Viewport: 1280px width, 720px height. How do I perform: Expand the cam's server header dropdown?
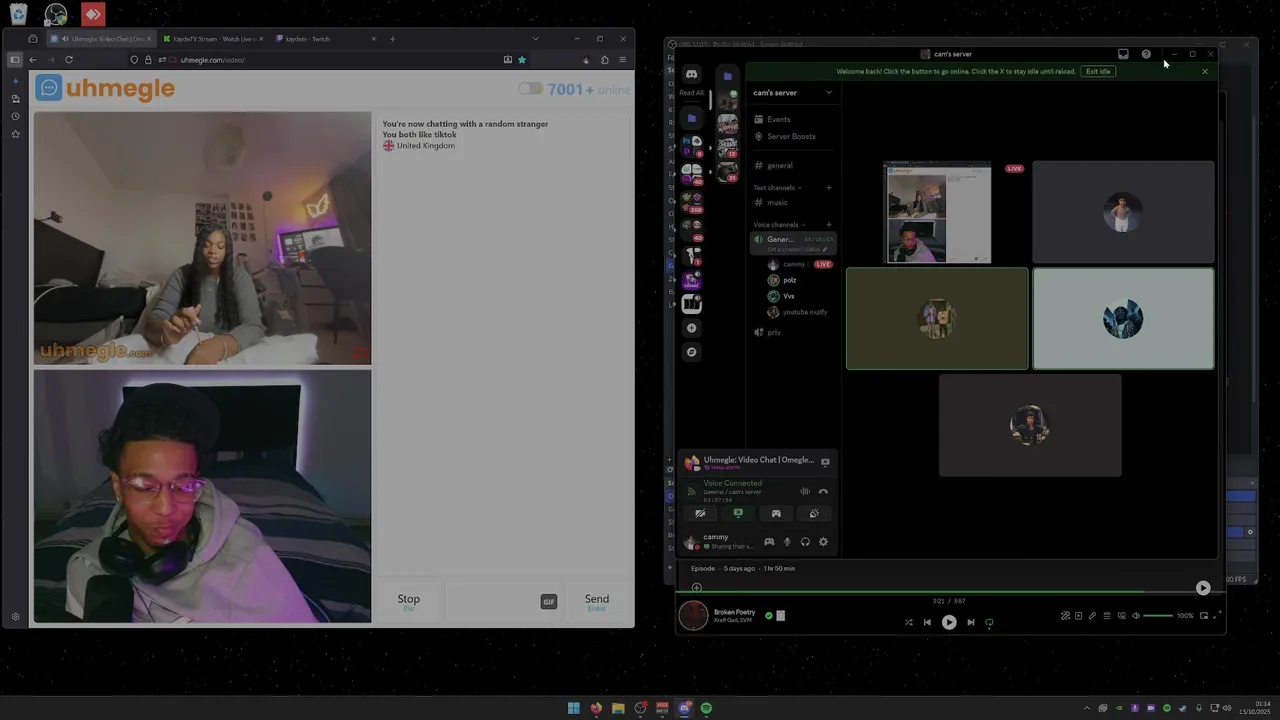(x=828, y=93)
